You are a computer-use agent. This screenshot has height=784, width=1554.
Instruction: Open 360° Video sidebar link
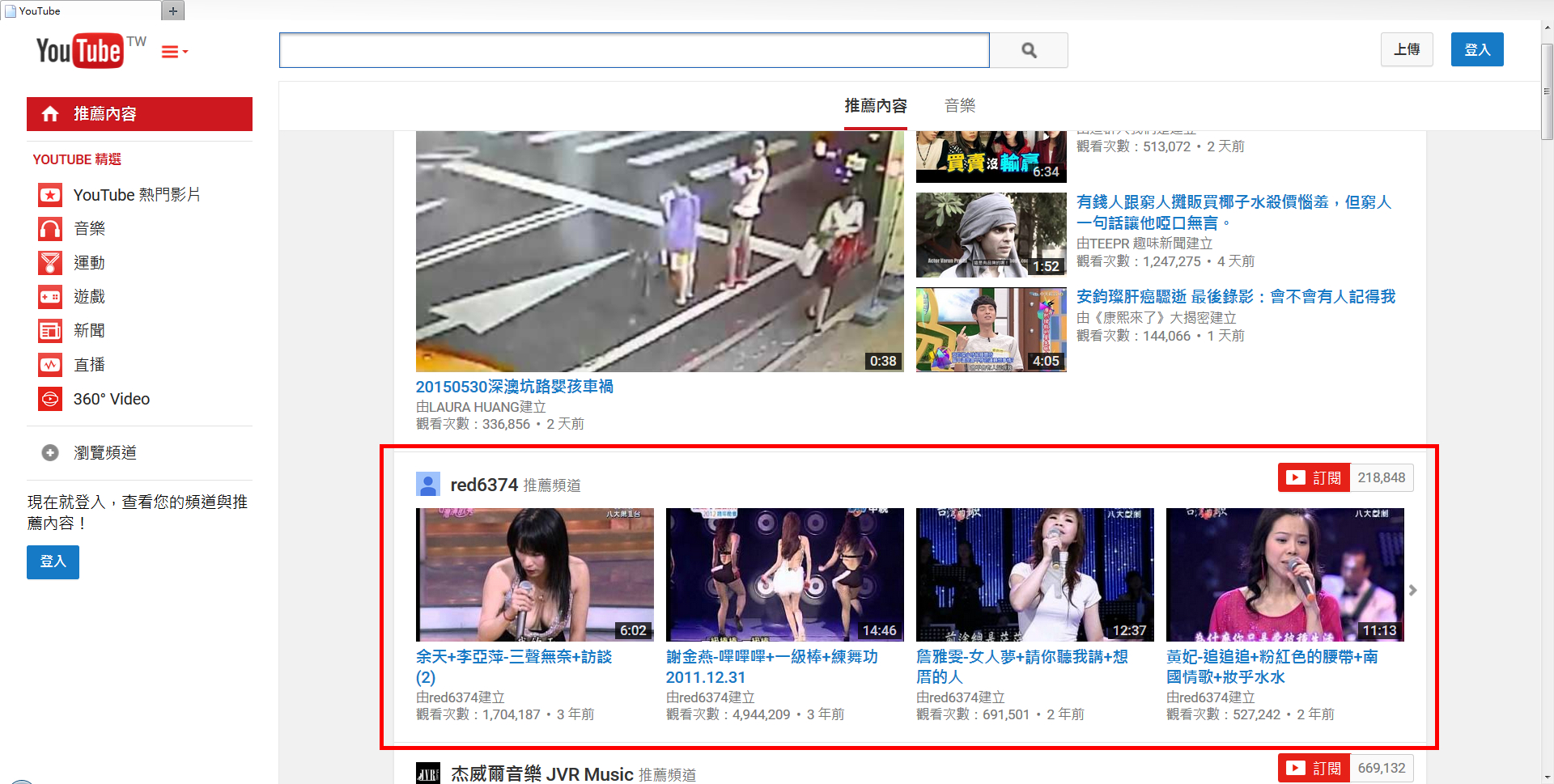pyautogui.click(x=112, y=399)
